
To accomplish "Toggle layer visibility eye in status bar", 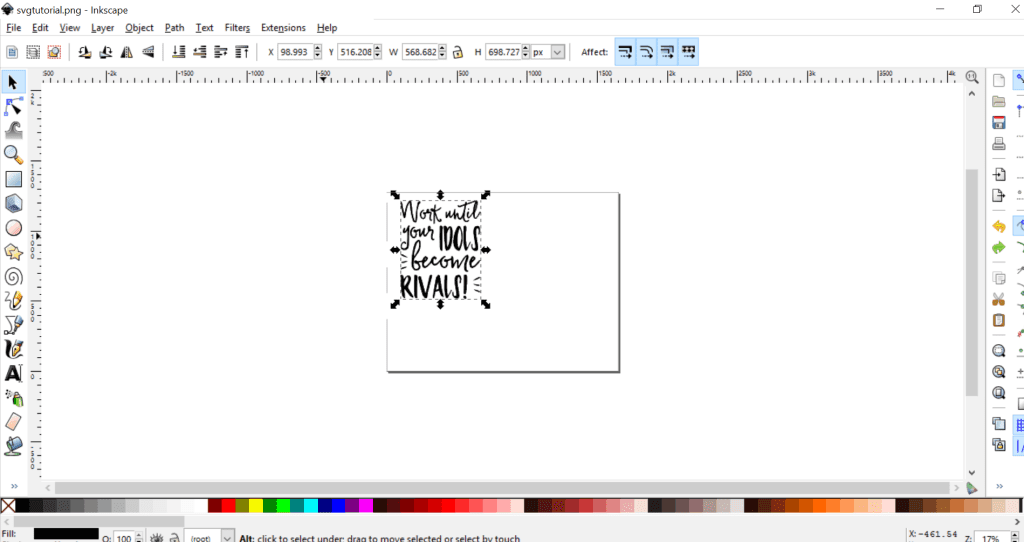I will 157,538.
